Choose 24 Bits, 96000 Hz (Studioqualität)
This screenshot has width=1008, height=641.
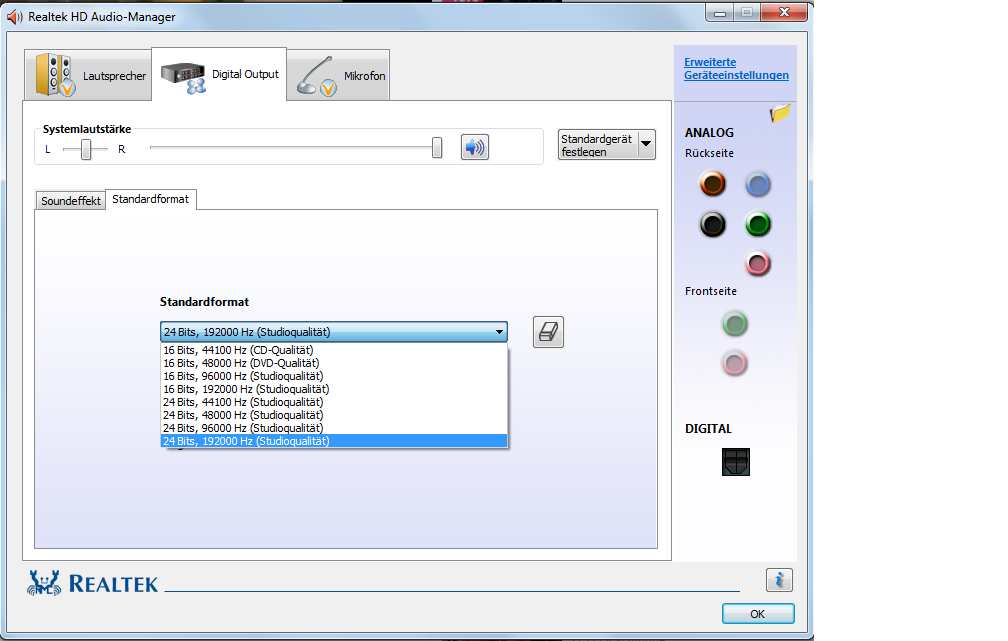click(334, 428)
